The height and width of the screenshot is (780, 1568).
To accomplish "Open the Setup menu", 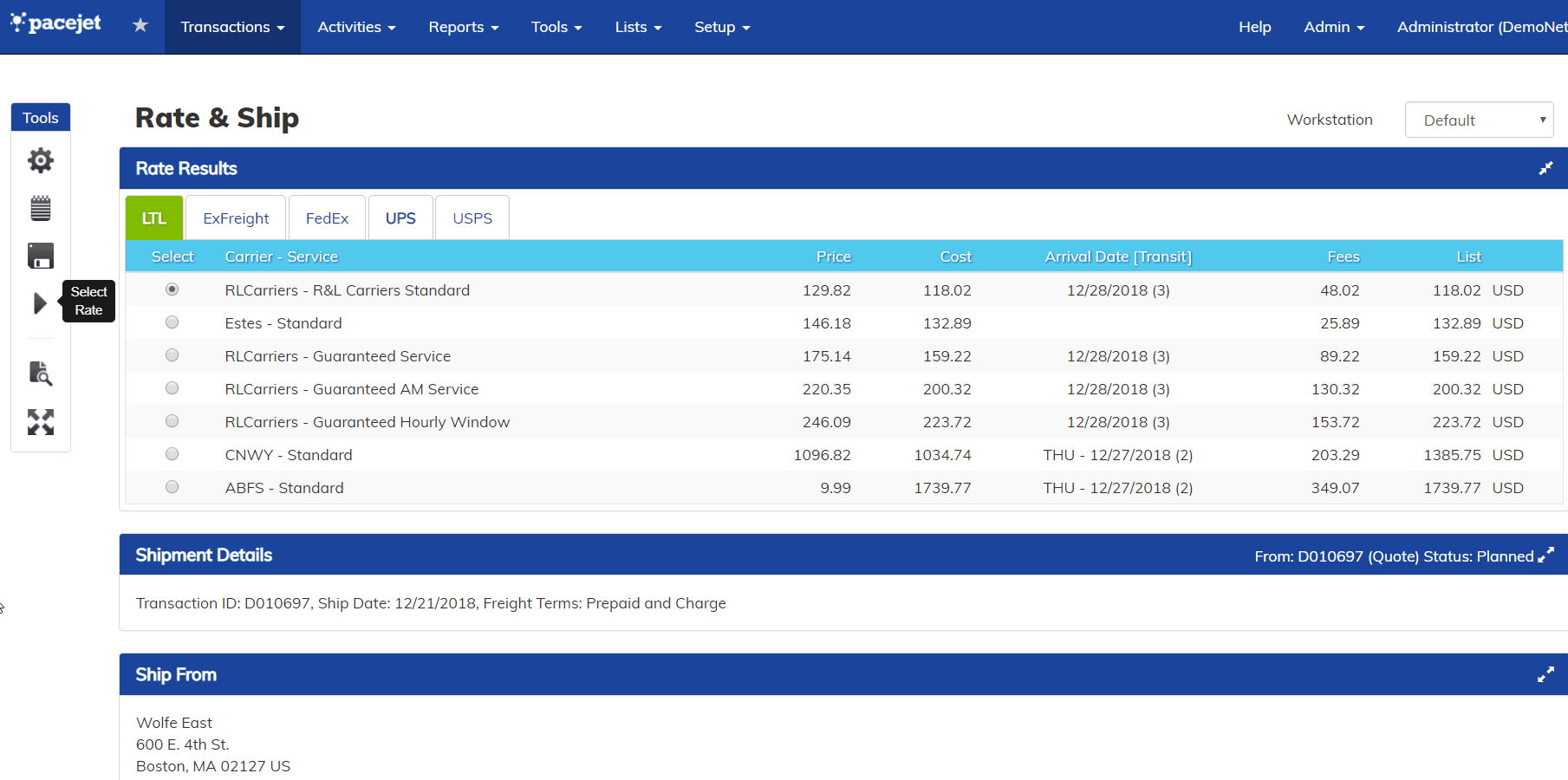I will (x=722, y=27).
